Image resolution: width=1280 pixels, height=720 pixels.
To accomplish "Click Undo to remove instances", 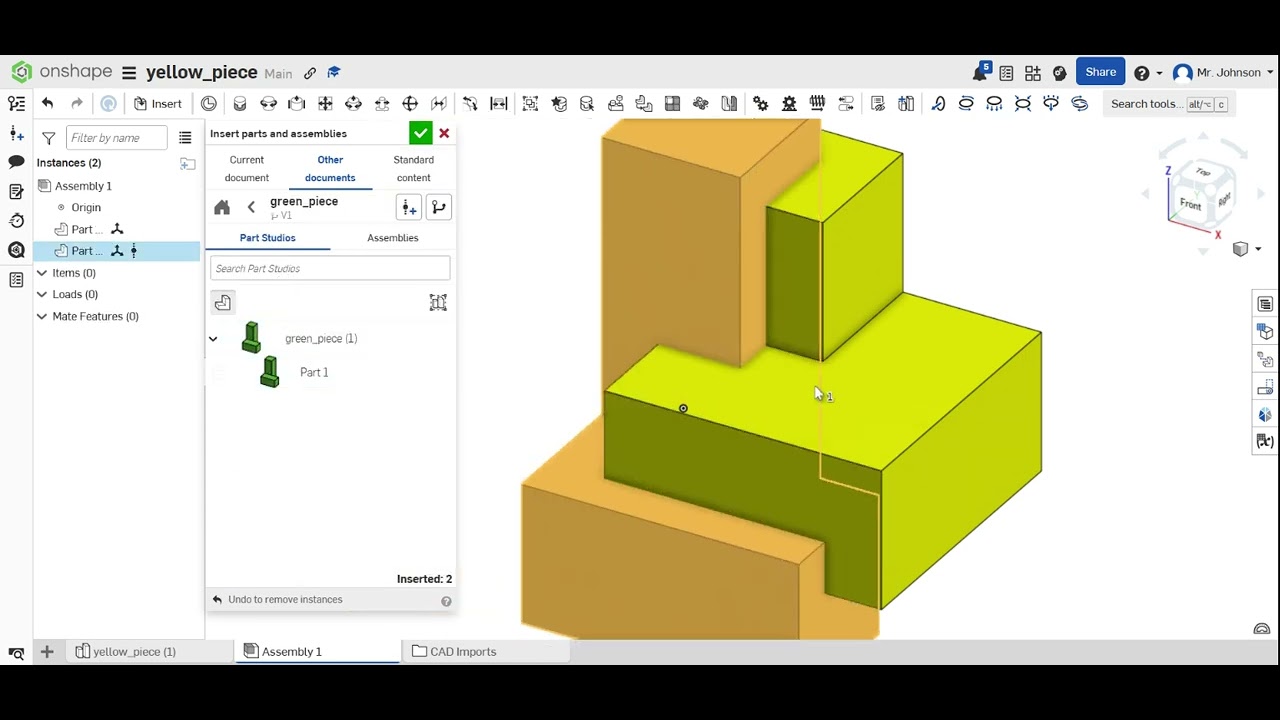I will [285, 600].
